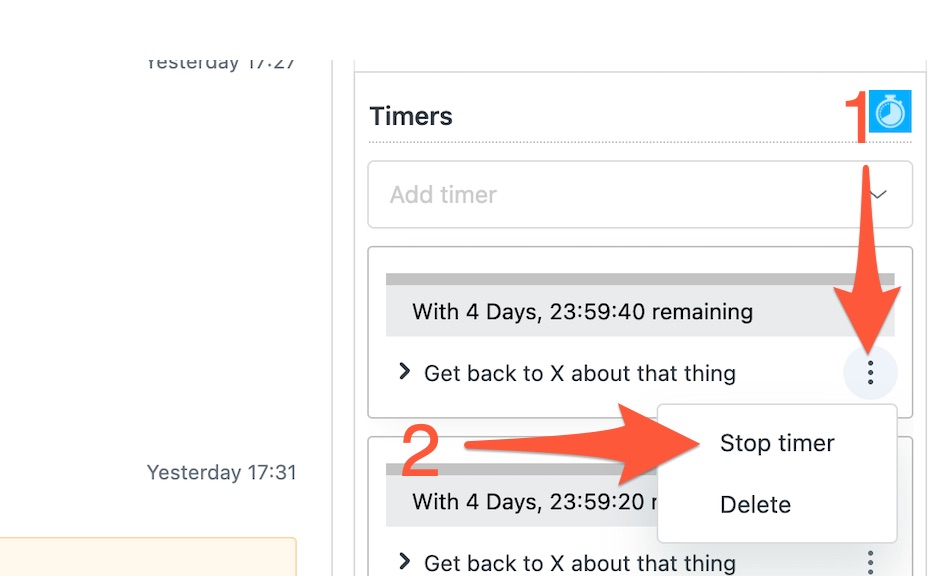The height and width of the screenshot is (576, 940).
Task: Click the "Yesterday 17:31" timestamp
Action: click(x=222, y=472)
